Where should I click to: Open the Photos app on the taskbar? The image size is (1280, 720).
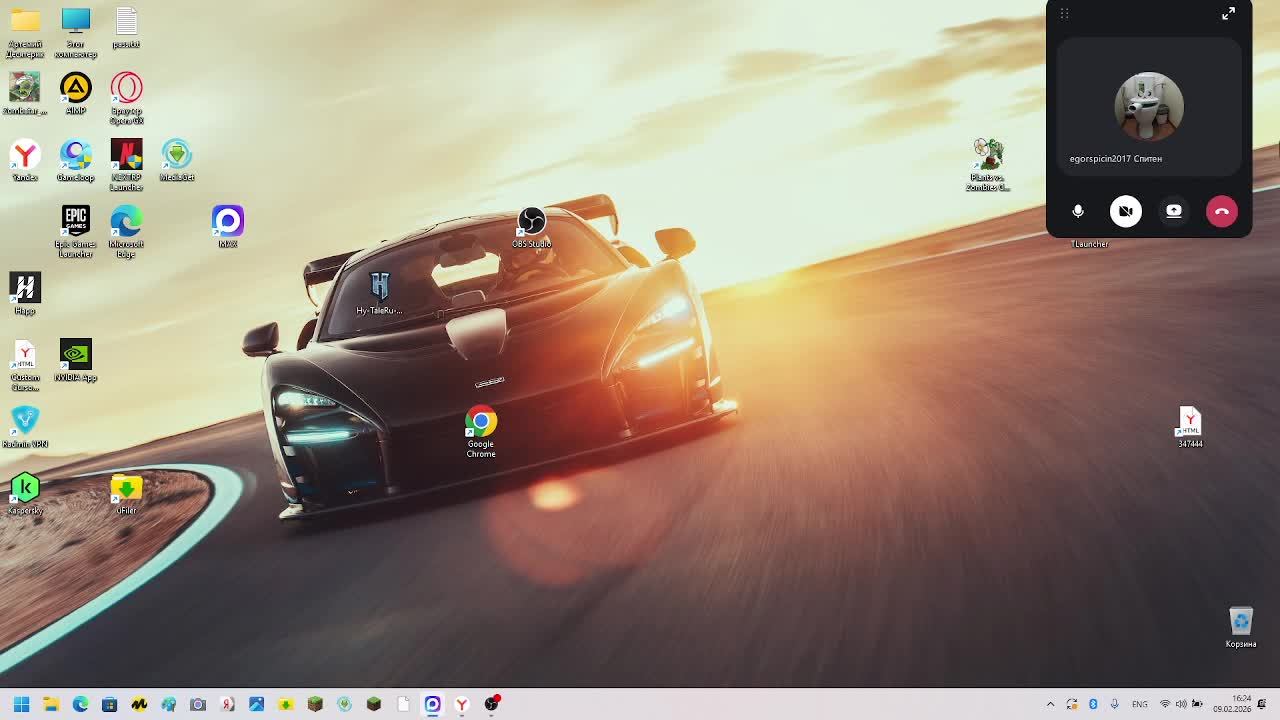(257, 704)
